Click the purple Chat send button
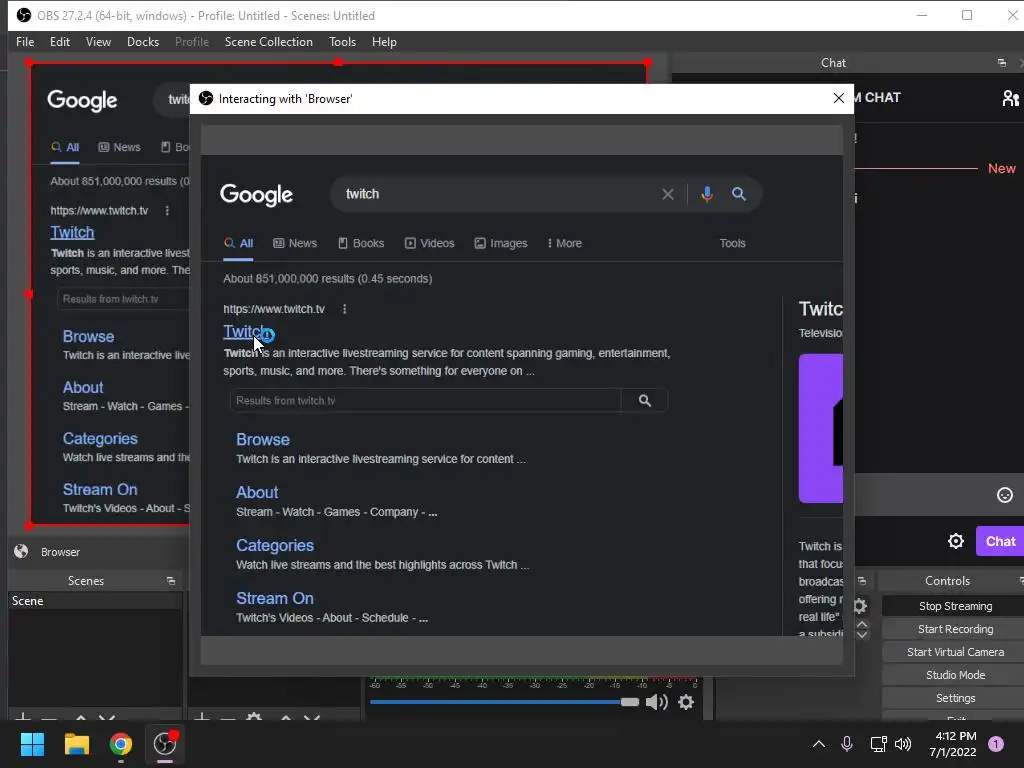Screen dimensions: 1024x768 coord(1000,541)
